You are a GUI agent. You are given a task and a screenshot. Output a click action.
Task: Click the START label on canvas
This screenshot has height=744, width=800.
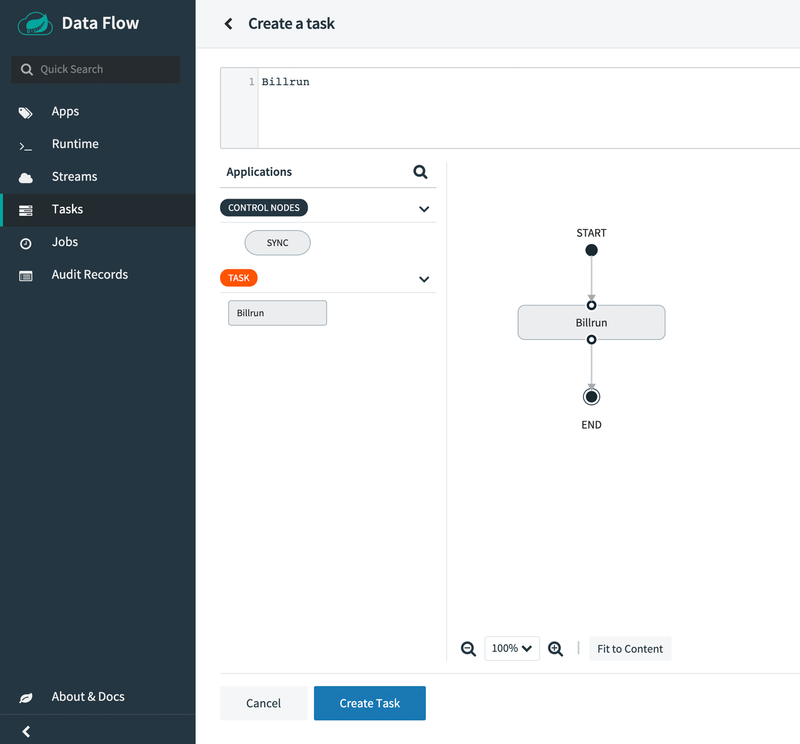591,233
